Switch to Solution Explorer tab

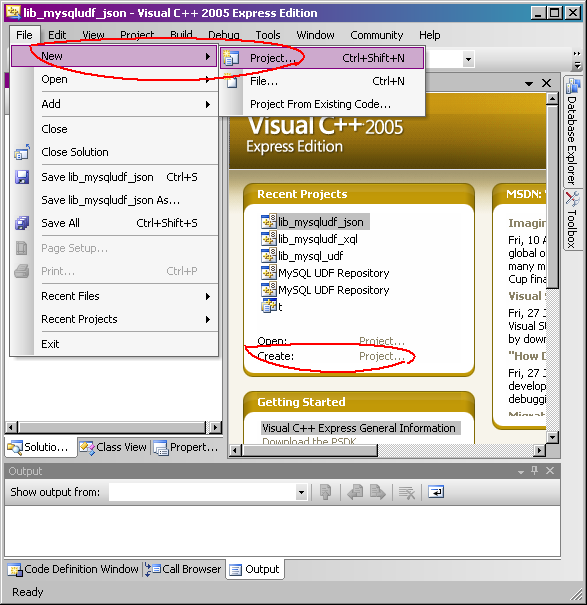click(x=40, y=447)
